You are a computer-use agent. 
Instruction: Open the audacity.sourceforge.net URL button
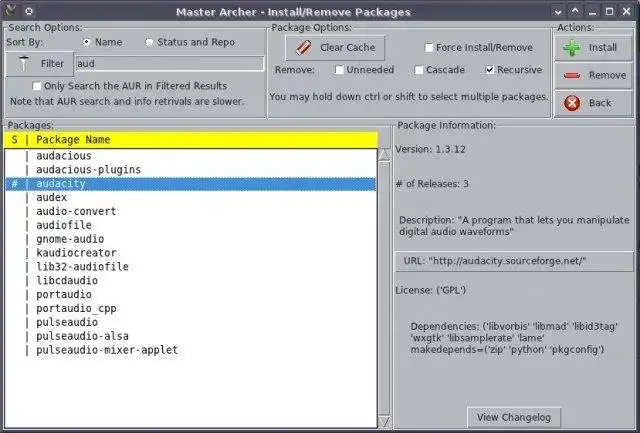click(x=514, y=261)
